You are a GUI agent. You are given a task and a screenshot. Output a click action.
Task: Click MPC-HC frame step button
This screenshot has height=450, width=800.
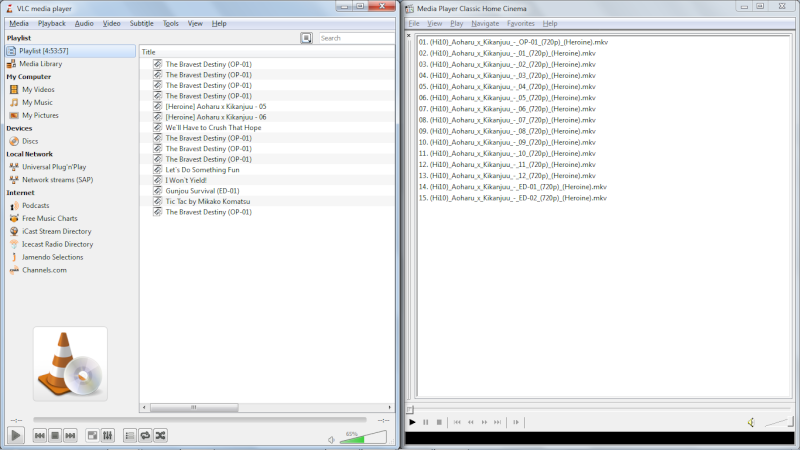click(x=516, y=422)
